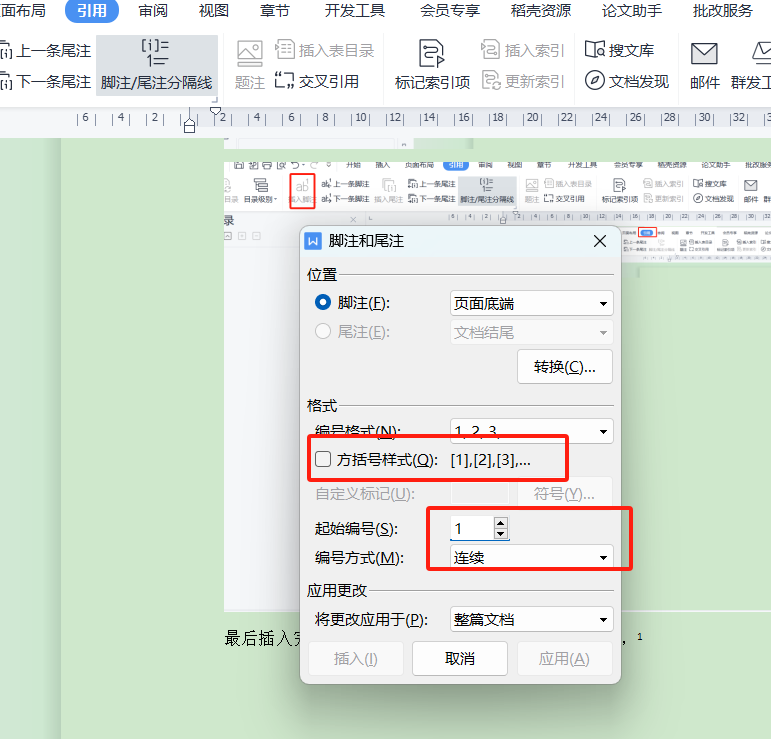
Task: Click the first-line indent marker on ruler
Action: 215,111
